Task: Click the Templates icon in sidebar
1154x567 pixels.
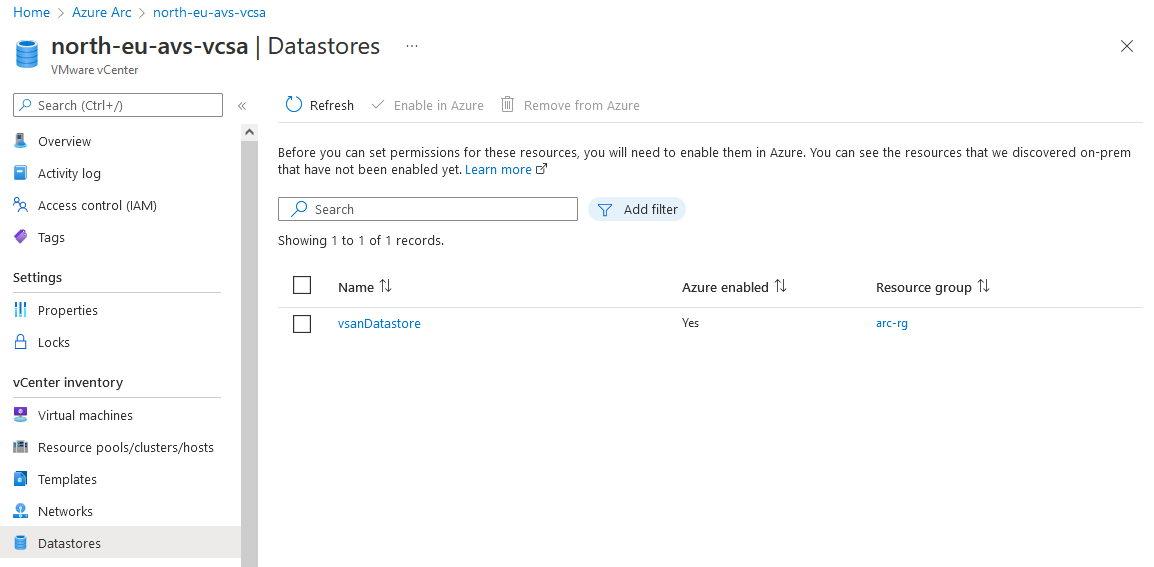Action: 21,479
